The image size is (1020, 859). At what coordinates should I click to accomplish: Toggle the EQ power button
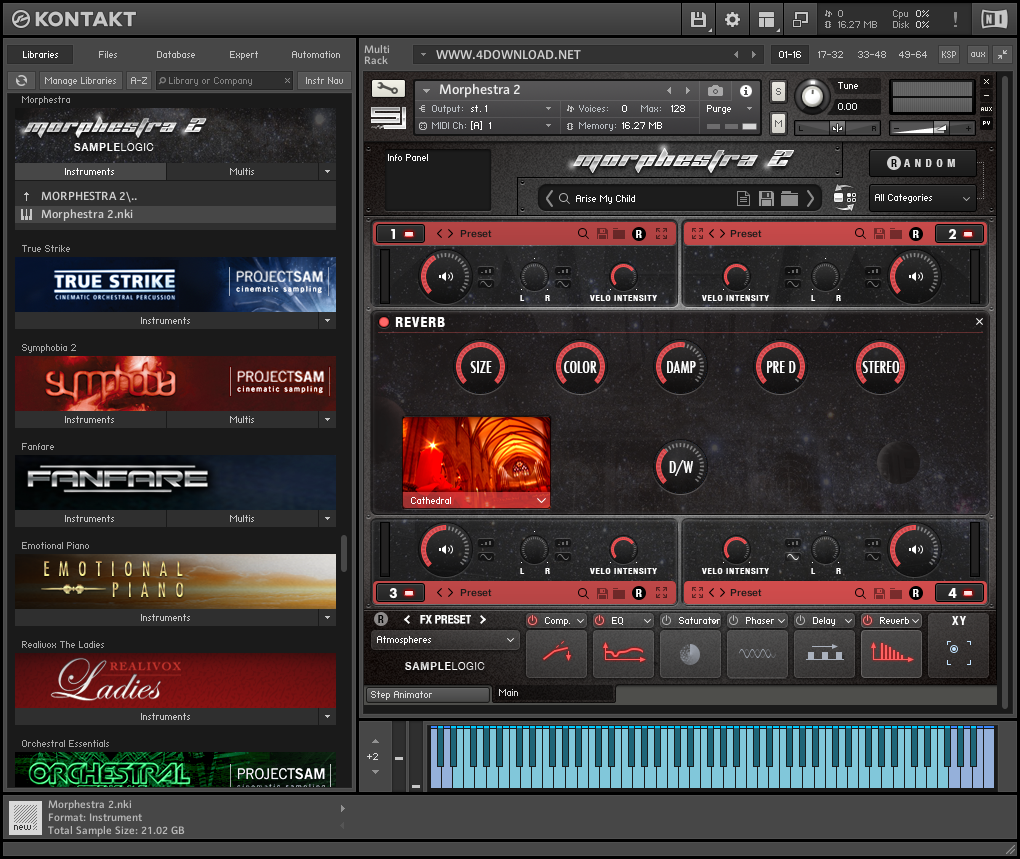tap(600, 620)
